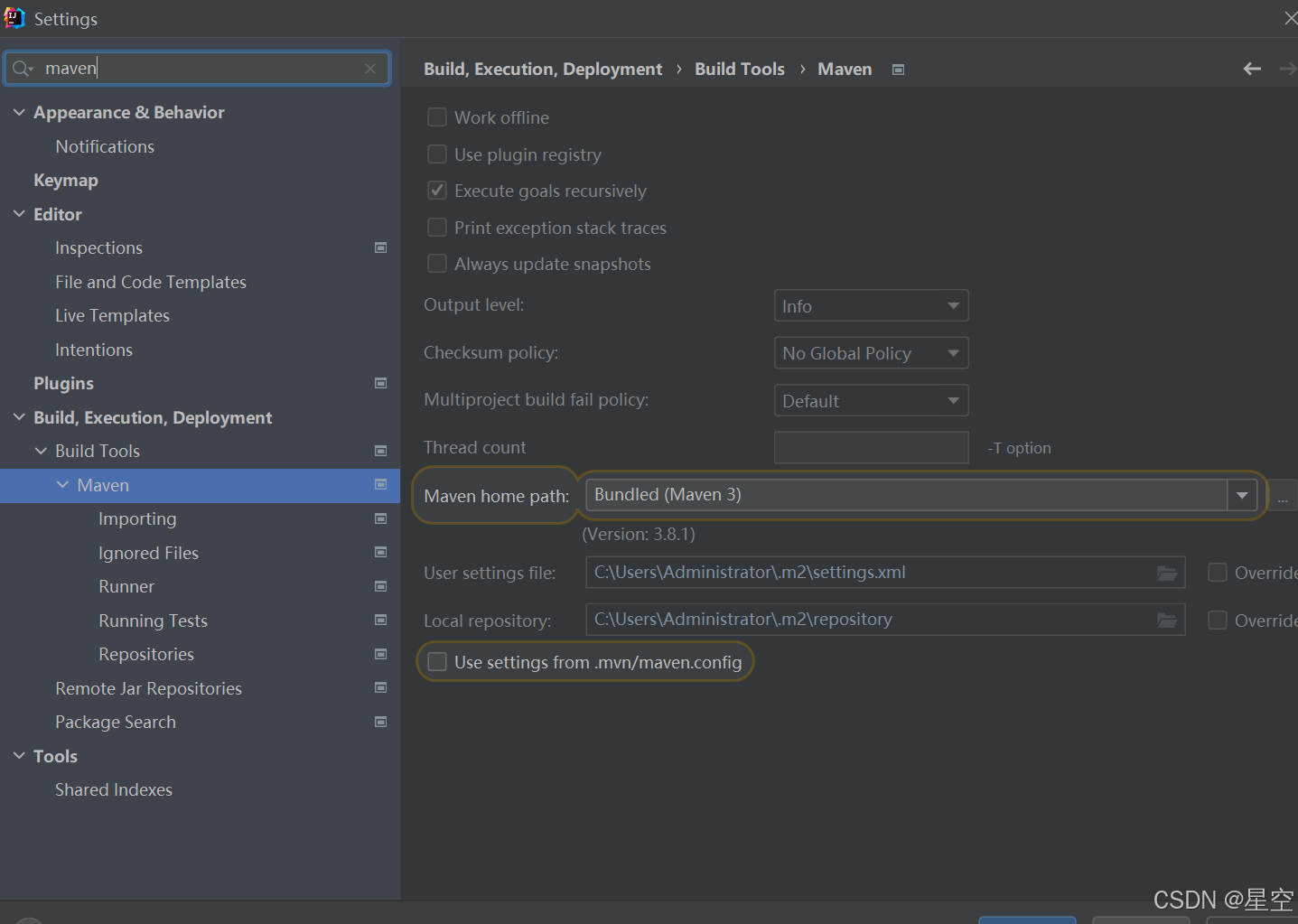Collapse Build, Execution, Deployment section
The image size is (1298, 924).
pyautogui.click(x=19, y=417)
